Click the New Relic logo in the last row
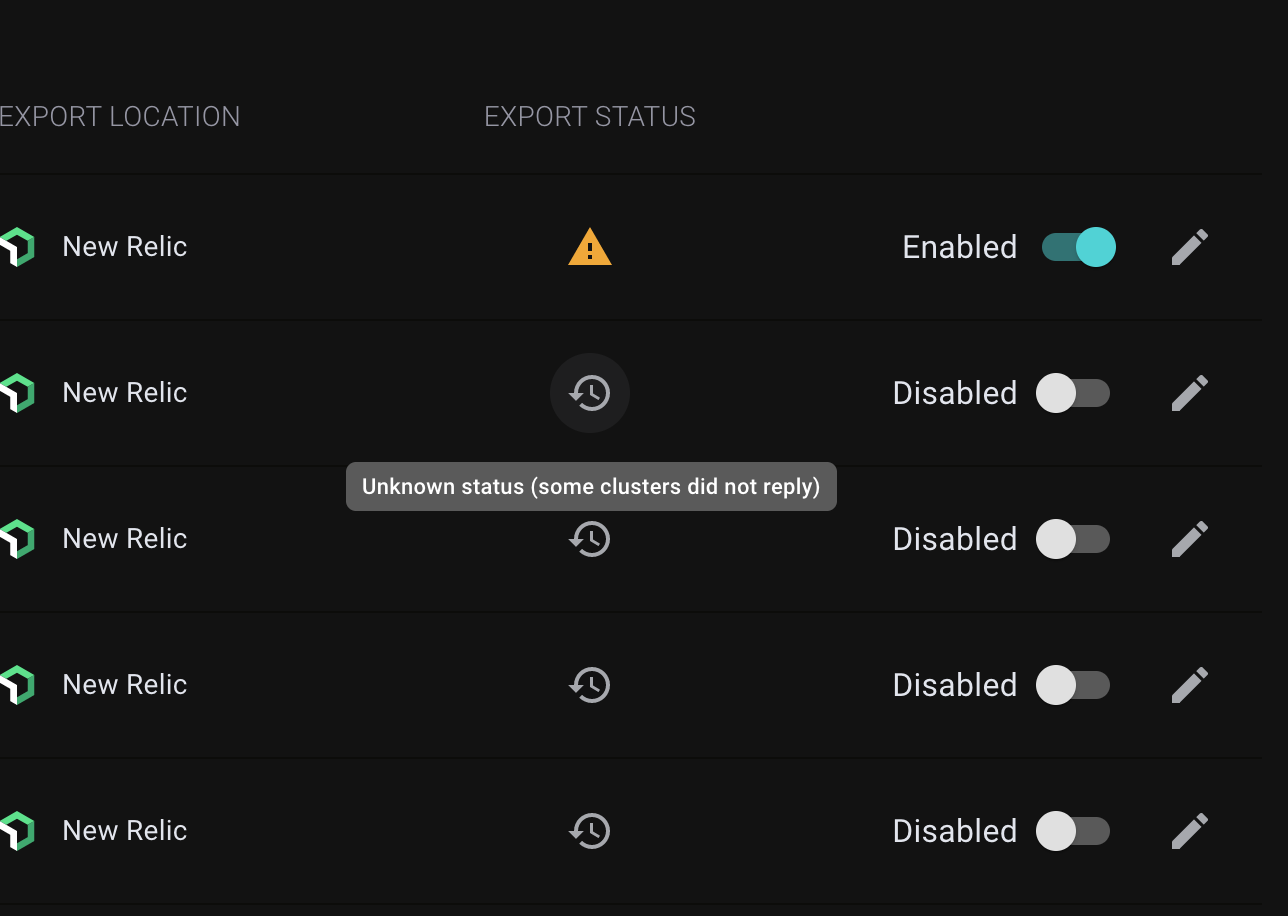Image resolution: width=1288 pixels, height=916 pixels. (18, 831)
